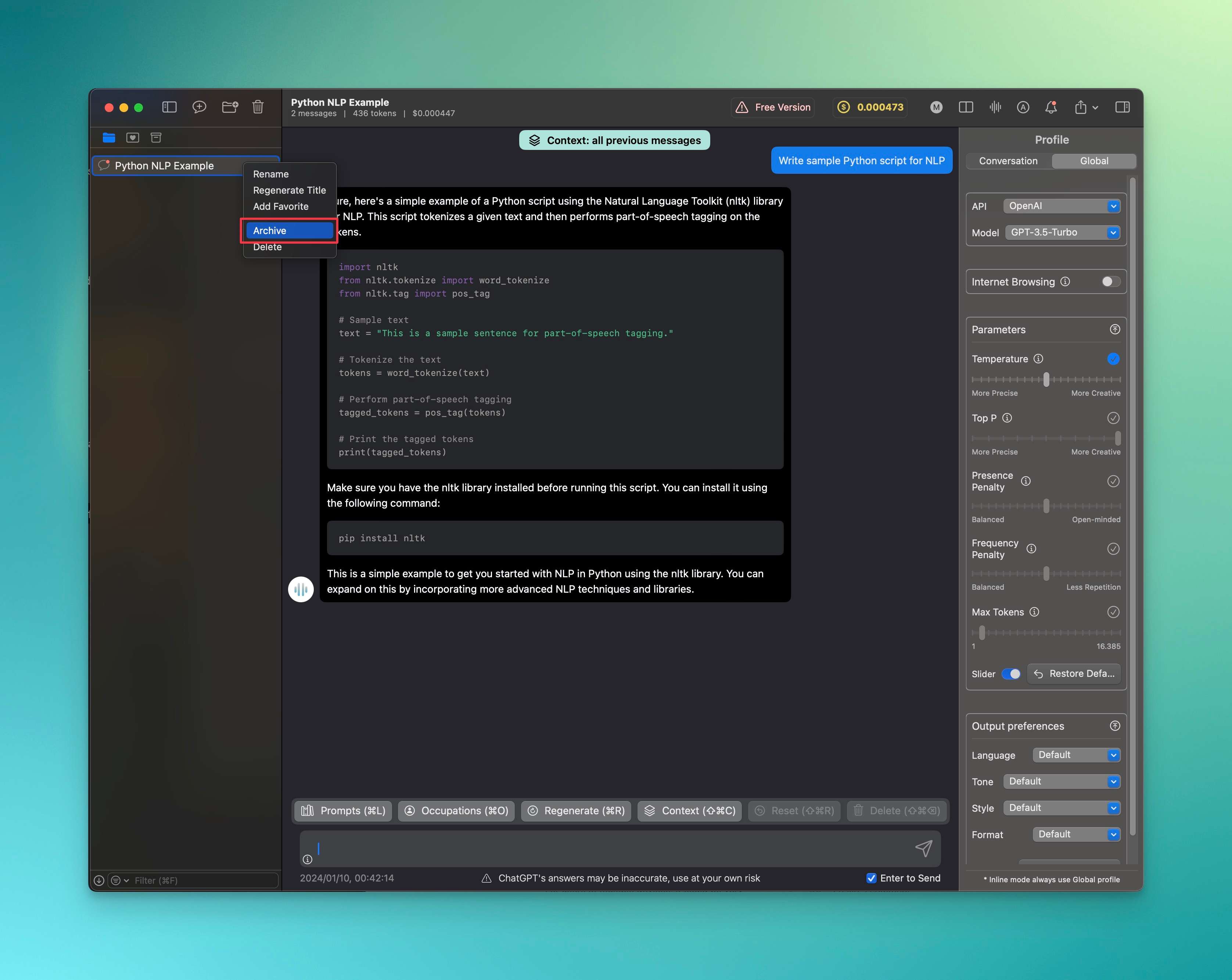Screen dimensions: 1232x980
Task: Open the voice waveform icon in toolbar
Action: [995, 107]
